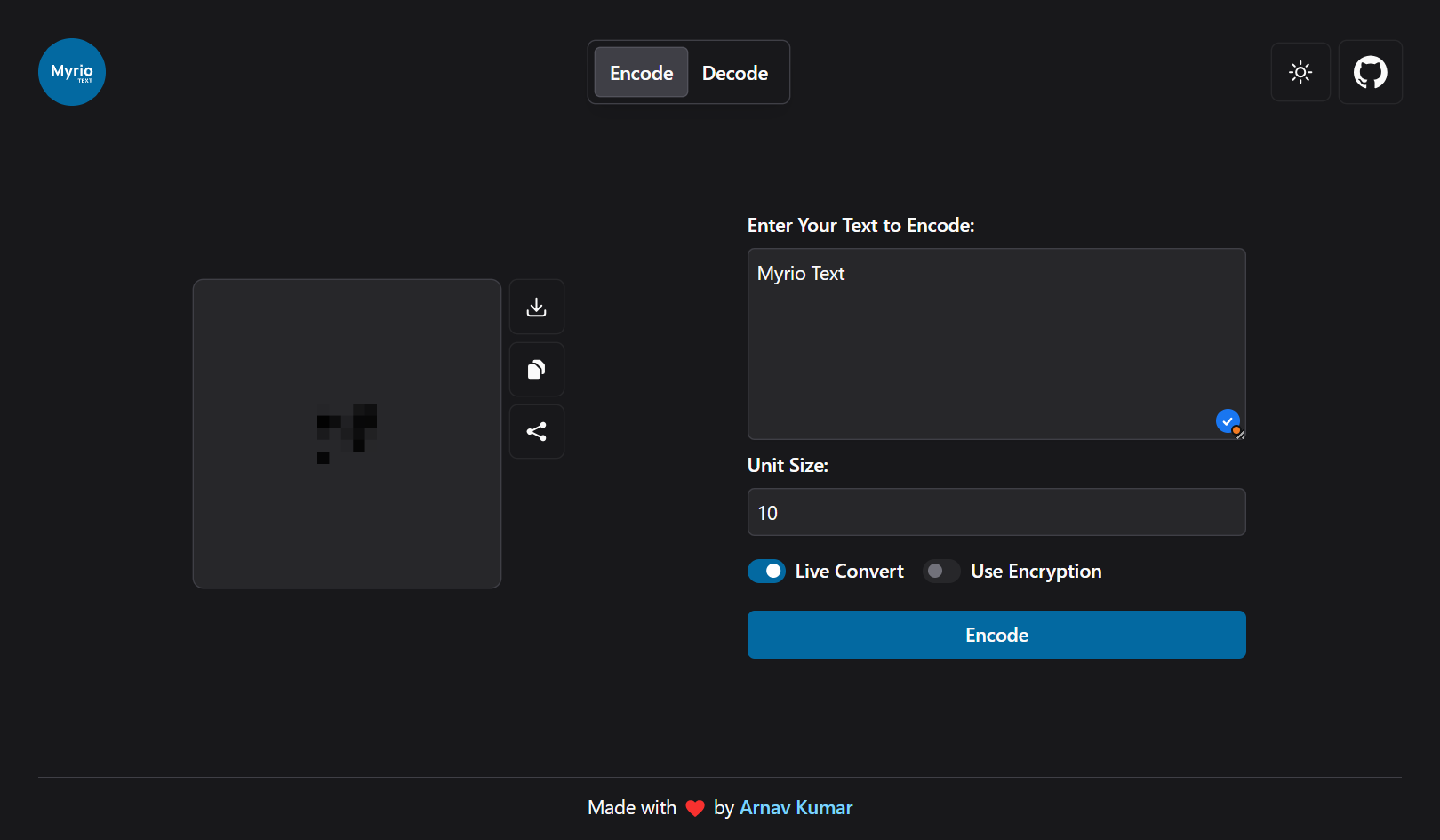Click the Use Encryption label text

(1036, 572)
